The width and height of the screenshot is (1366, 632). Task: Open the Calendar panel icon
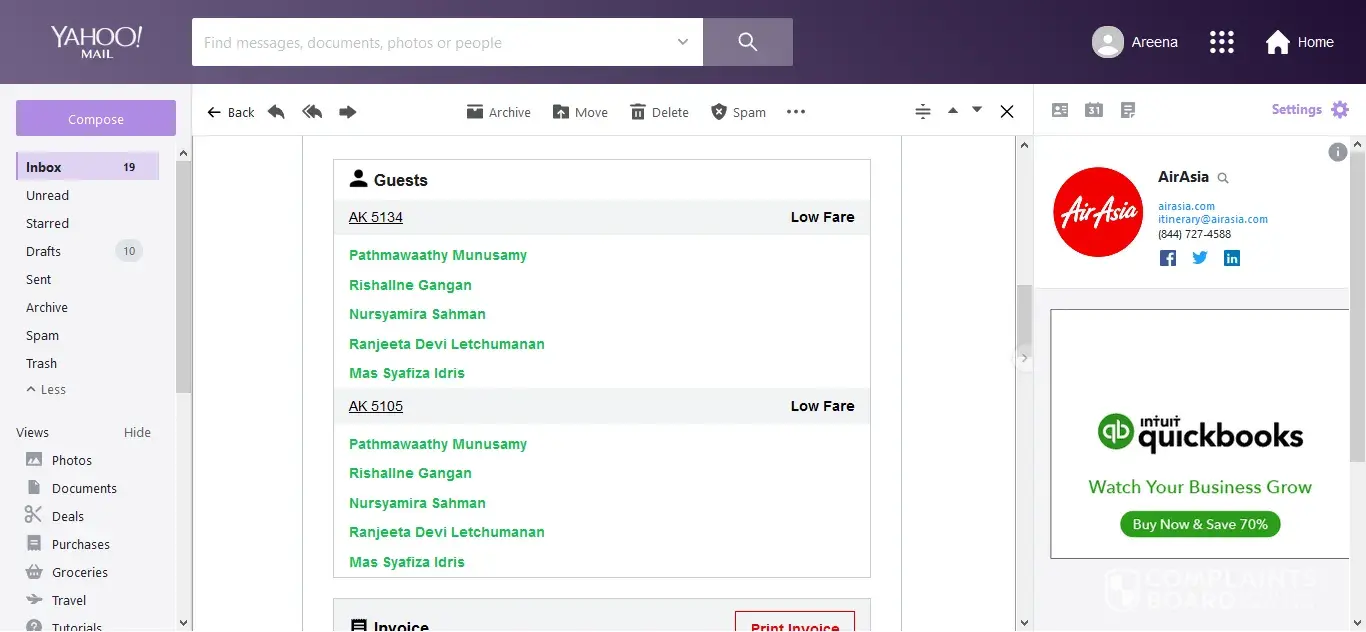coord(1094,110)
